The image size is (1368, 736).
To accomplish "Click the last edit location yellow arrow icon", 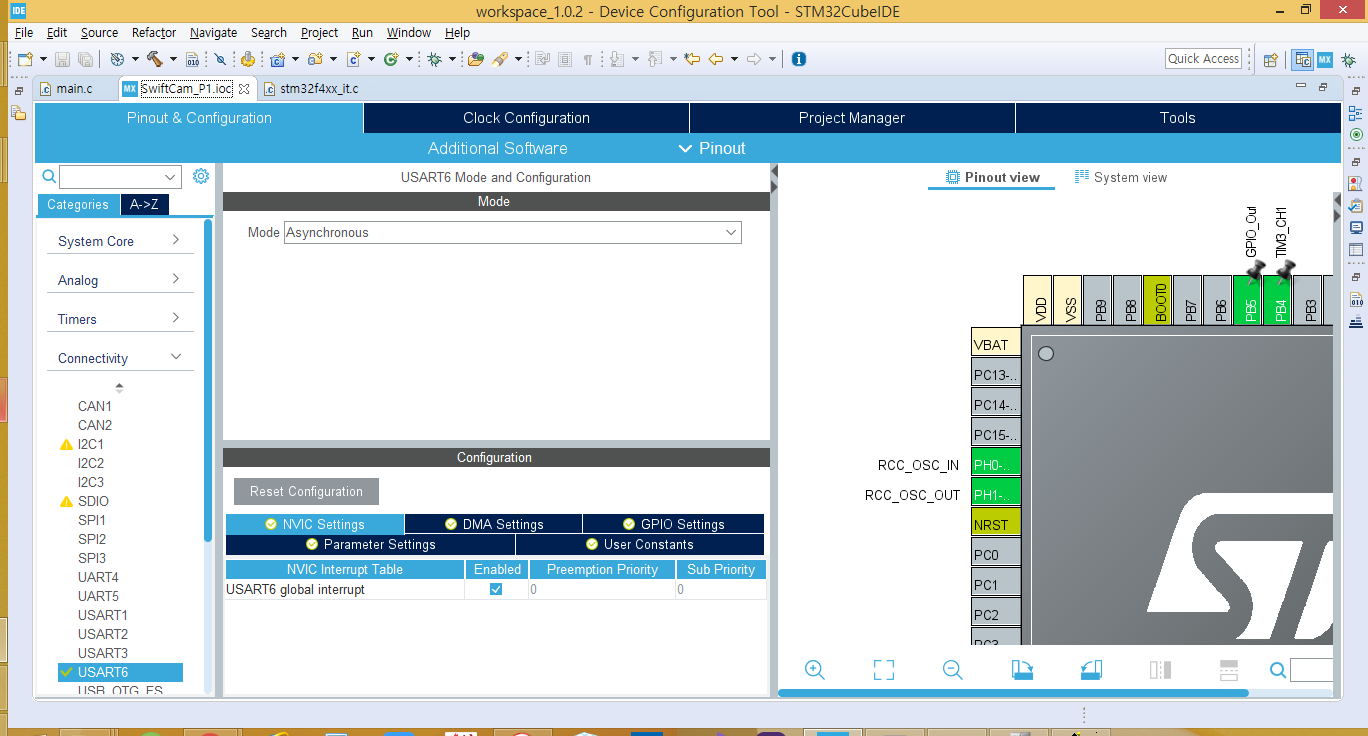I will point(692,59).
